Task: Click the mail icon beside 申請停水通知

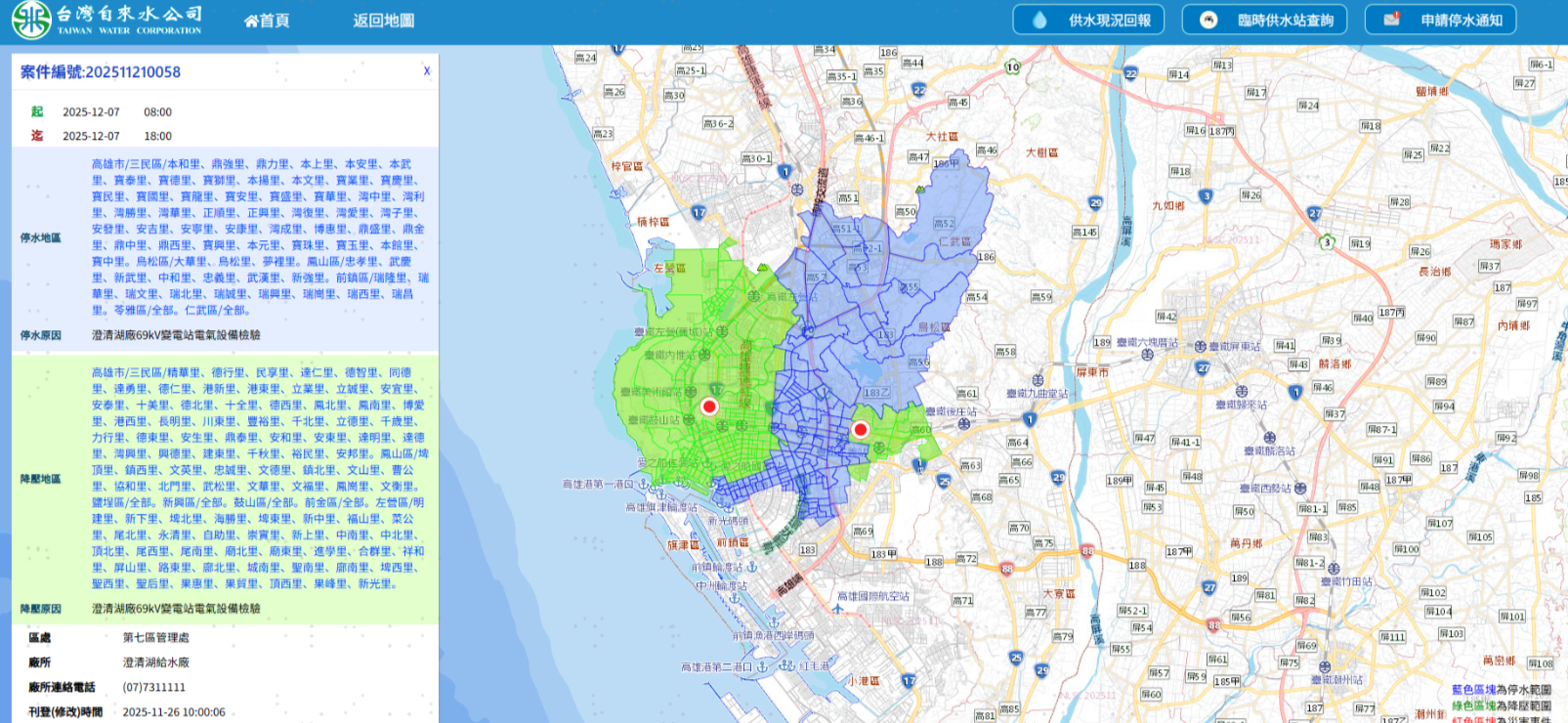Action: [x=1391, y=20]
